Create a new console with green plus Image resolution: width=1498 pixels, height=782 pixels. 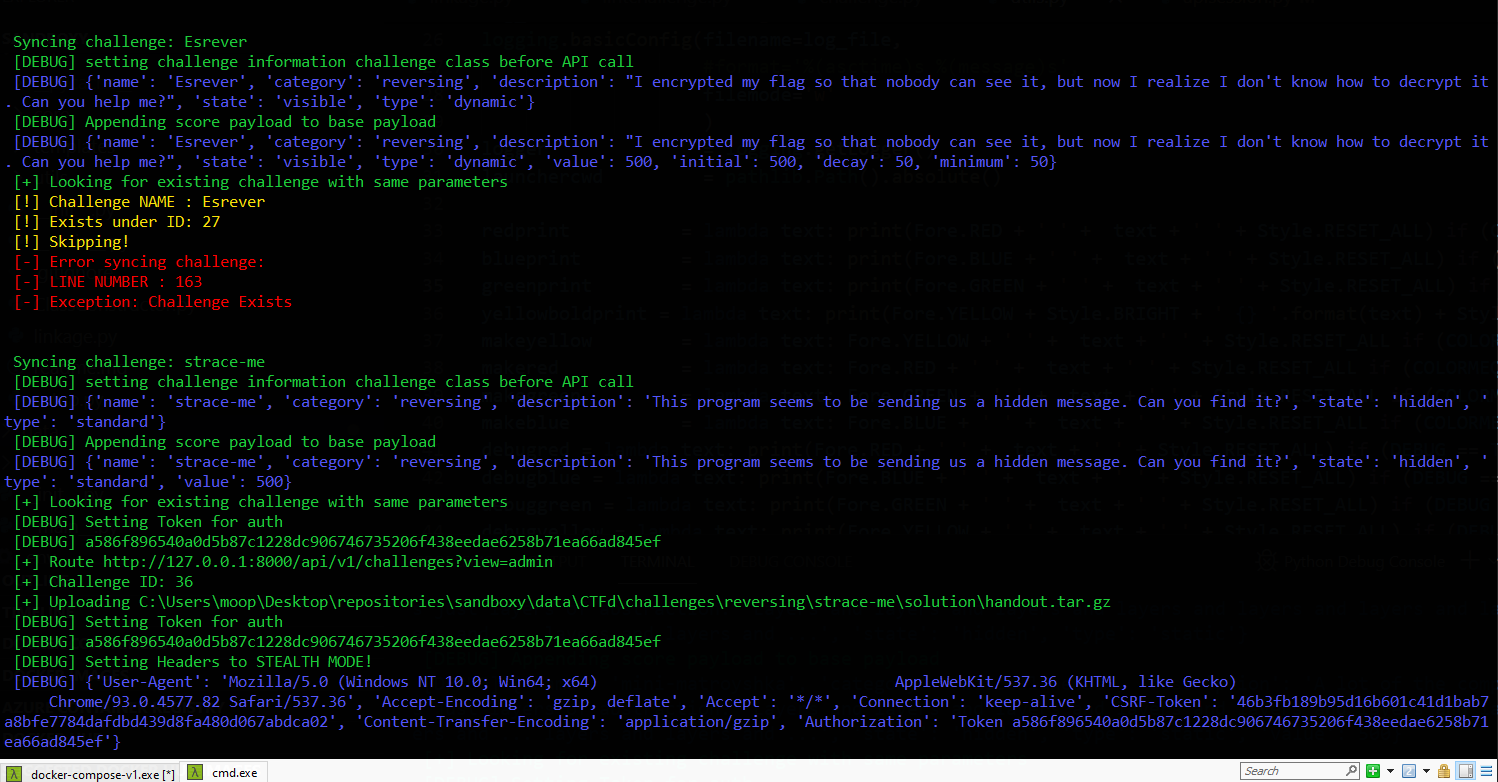pos(1373,771)
